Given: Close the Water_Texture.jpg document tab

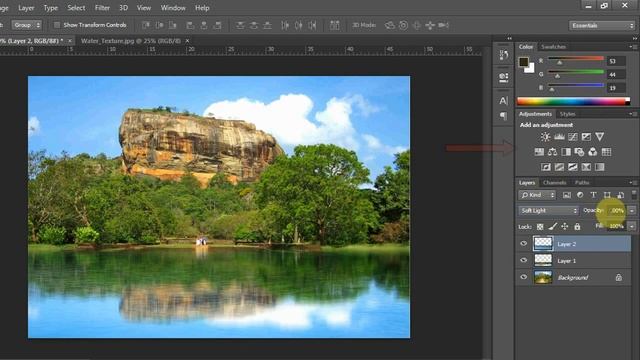Looking at the screenshot, I should 187,41.
